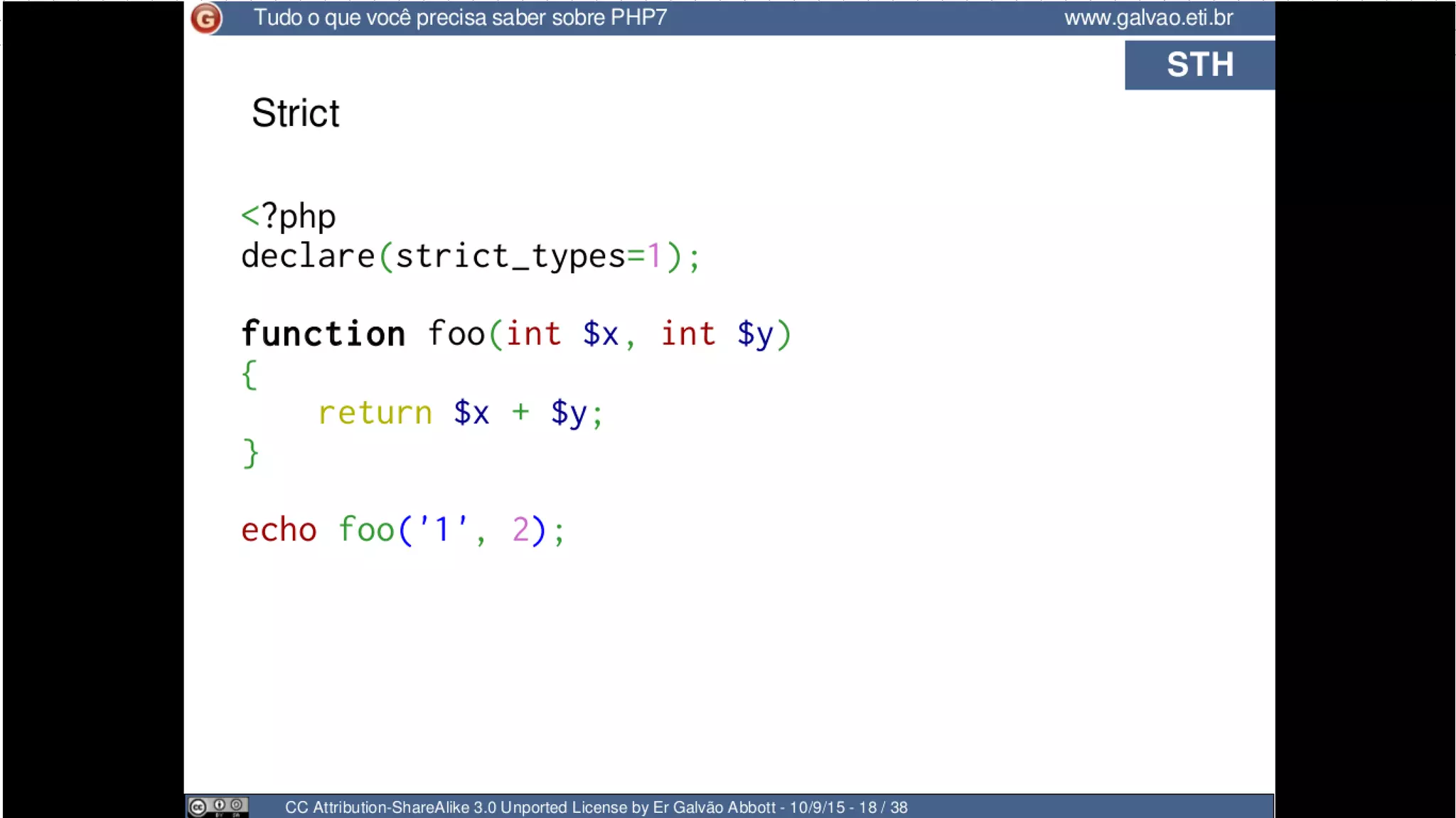The width and height of the screenshot is (1456, 818).
Task: Click the closing curly brace
Action: pyautogui.click(x=250, y=453)
